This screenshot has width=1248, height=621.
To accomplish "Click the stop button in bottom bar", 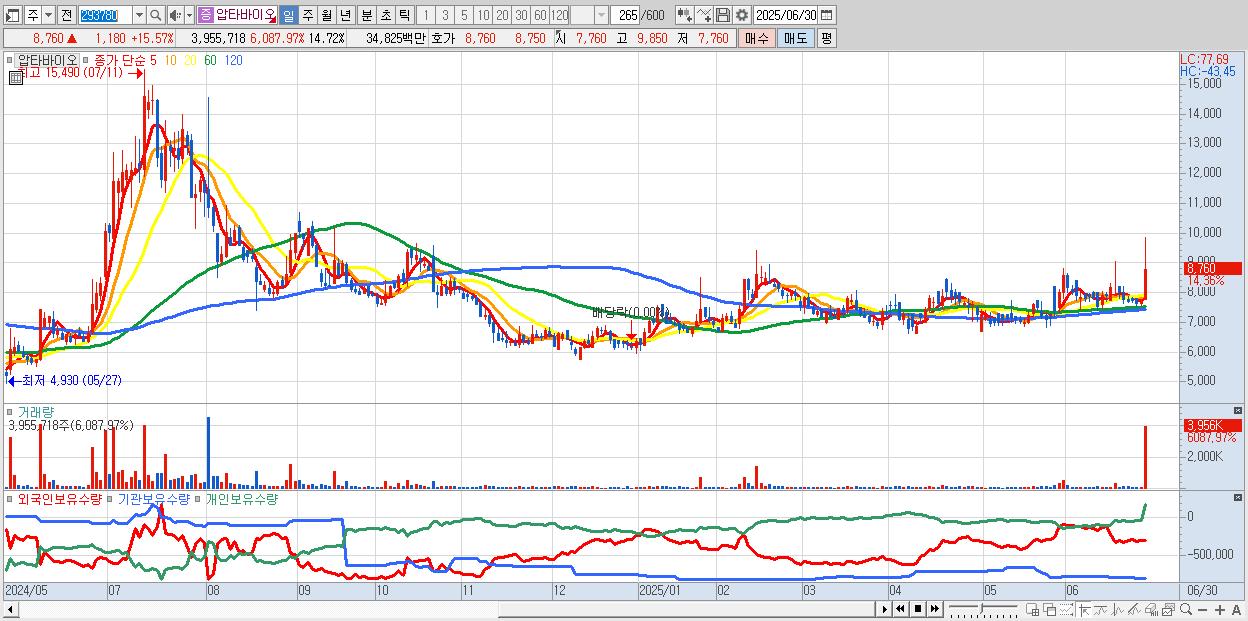I will tap(917, 609).
